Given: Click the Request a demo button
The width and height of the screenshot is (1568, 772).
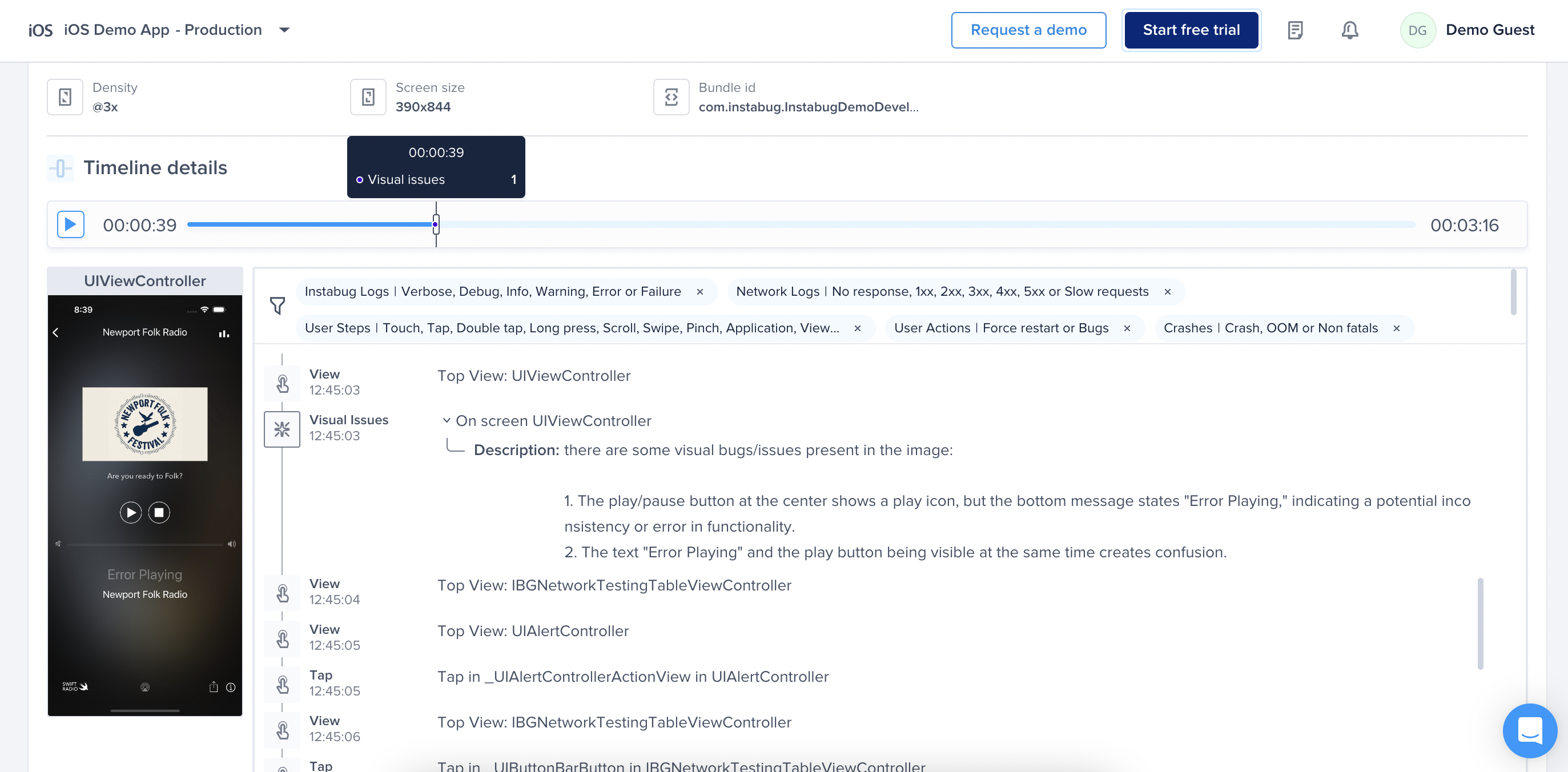Looking at the screenshot, I should point(1028,30).
